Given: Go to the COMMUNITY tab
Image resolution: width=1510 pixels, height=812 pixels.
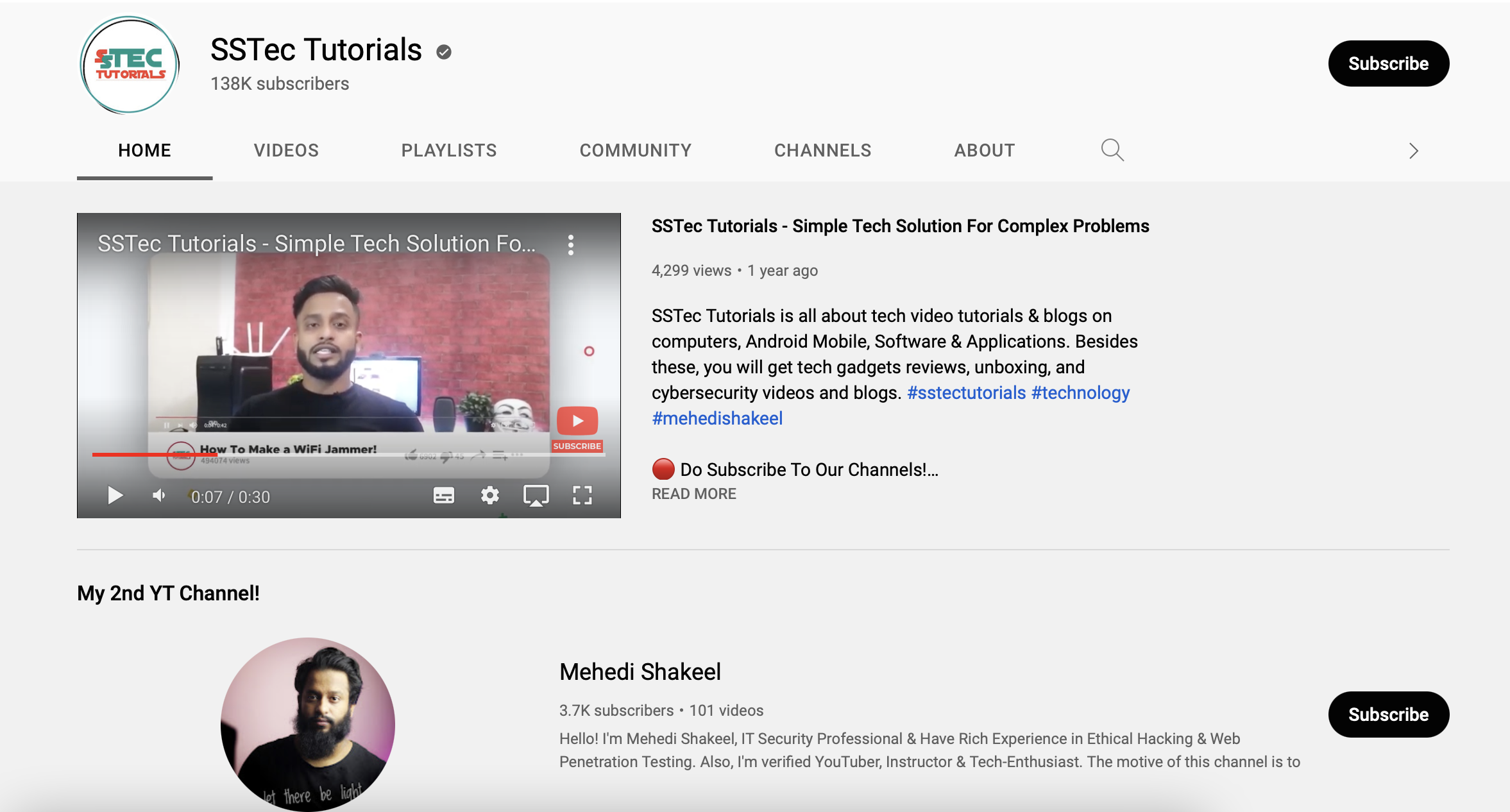Looking at the screenshot, I should point(636,150).
